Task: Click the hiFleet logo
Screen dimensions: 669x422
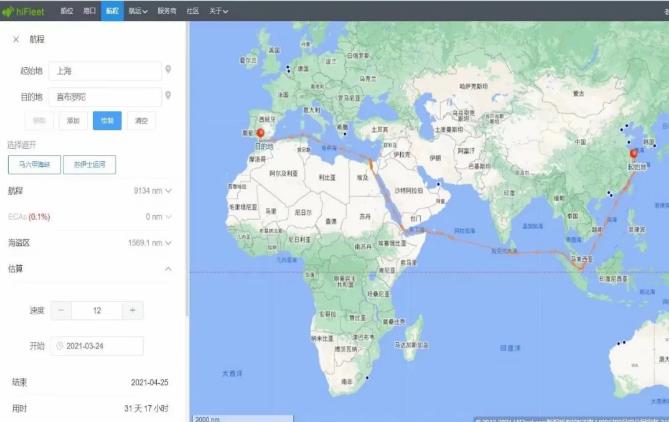Action: (23, 12)
